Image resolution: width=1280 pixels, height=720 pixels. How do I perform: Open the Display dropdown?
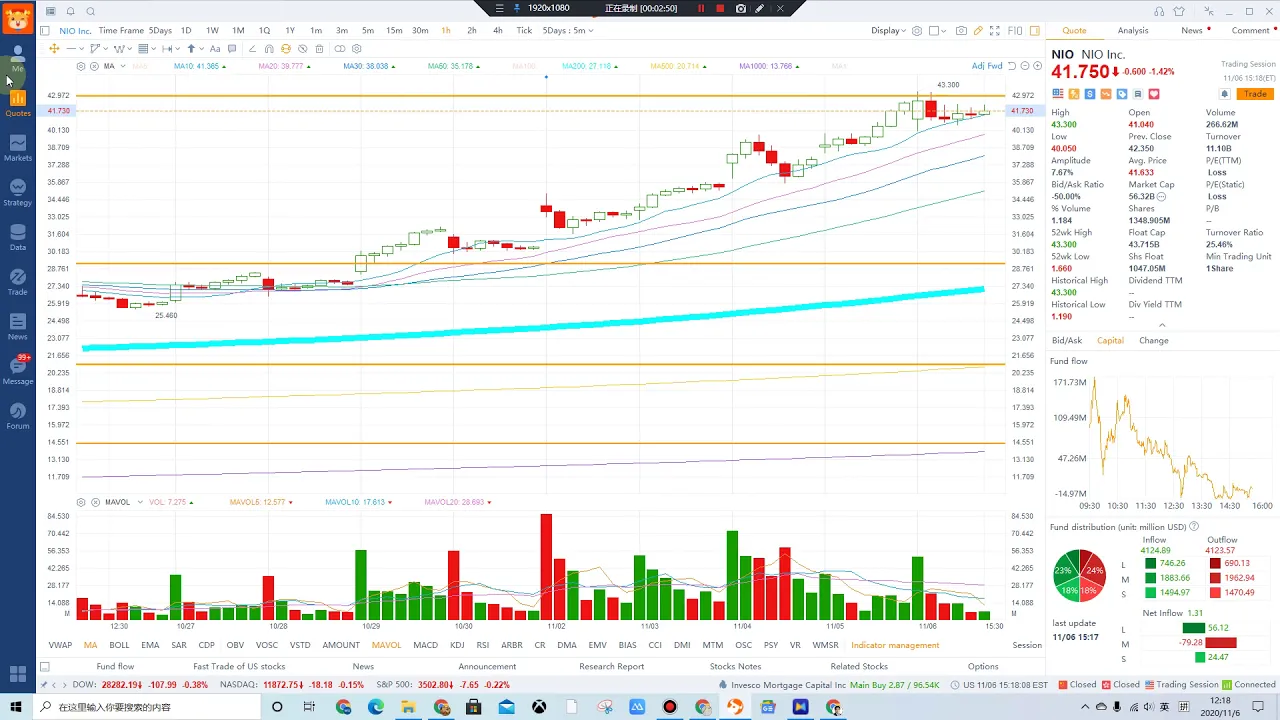click(x=888, y=31)
